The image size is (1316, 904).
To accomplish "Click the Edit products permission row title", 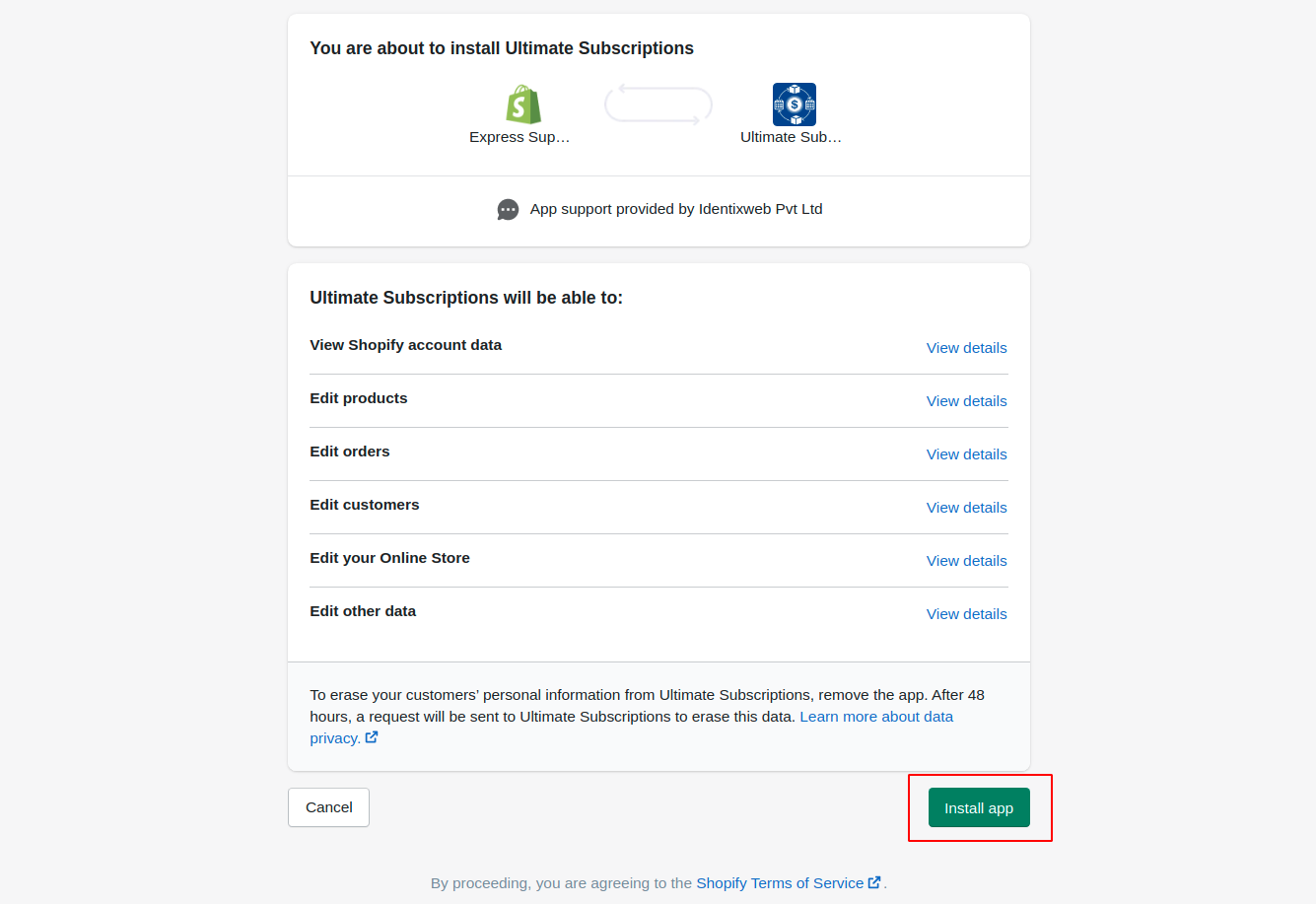I will 359,398.
